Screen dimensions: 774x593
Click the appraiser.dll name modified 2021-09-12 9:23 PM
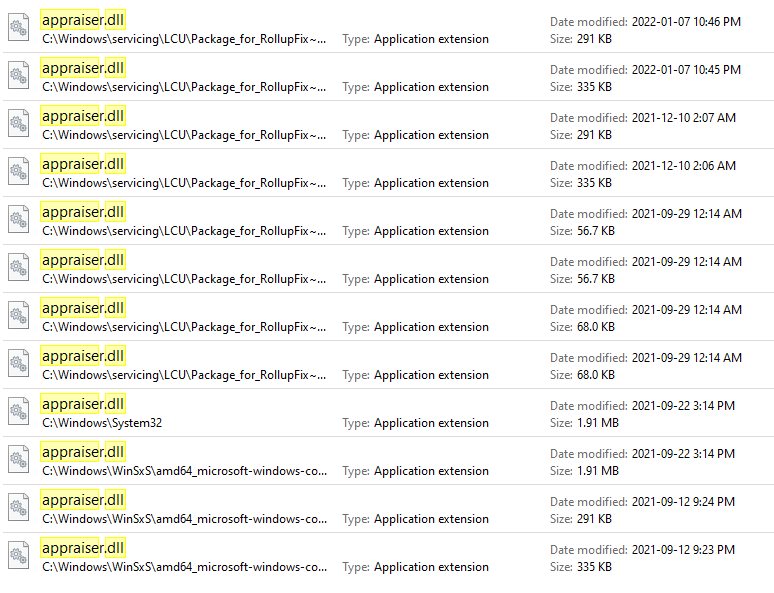pyautogui.click(x=83, y=547)
